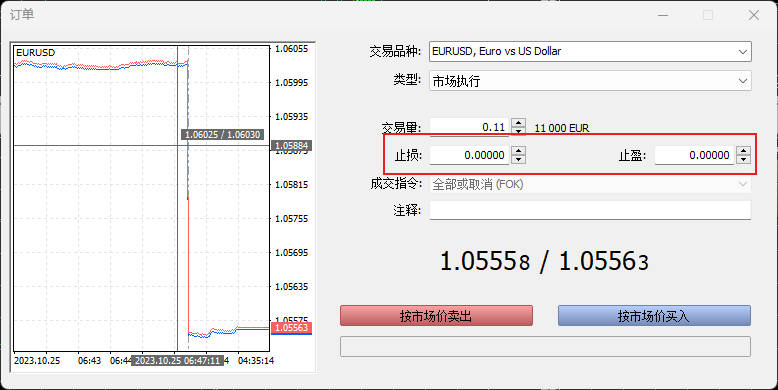Click the red 1.05563 current price tag

(x=292, y=327)
